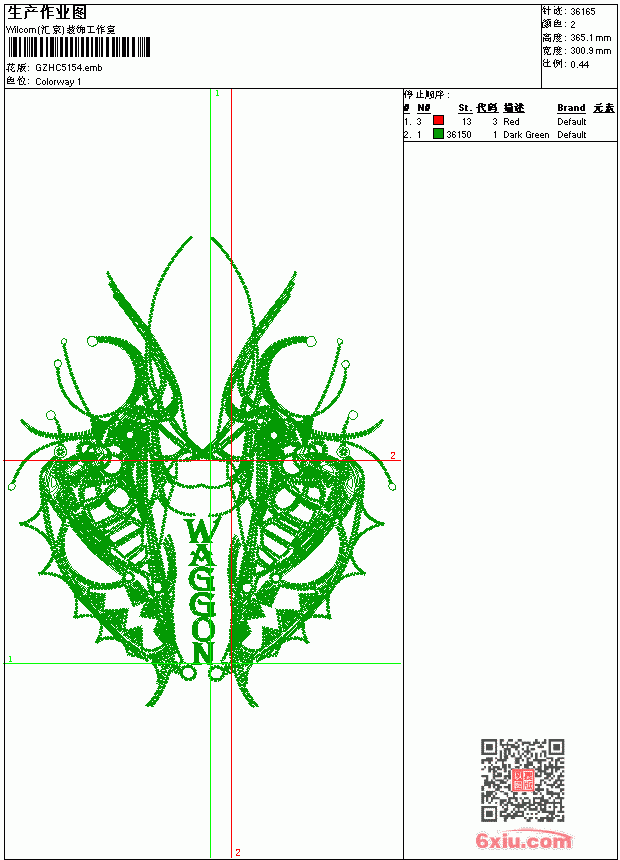Click the GZHC5154.emb file name
This screenshot has height=860, width=620.
[69, 67]
